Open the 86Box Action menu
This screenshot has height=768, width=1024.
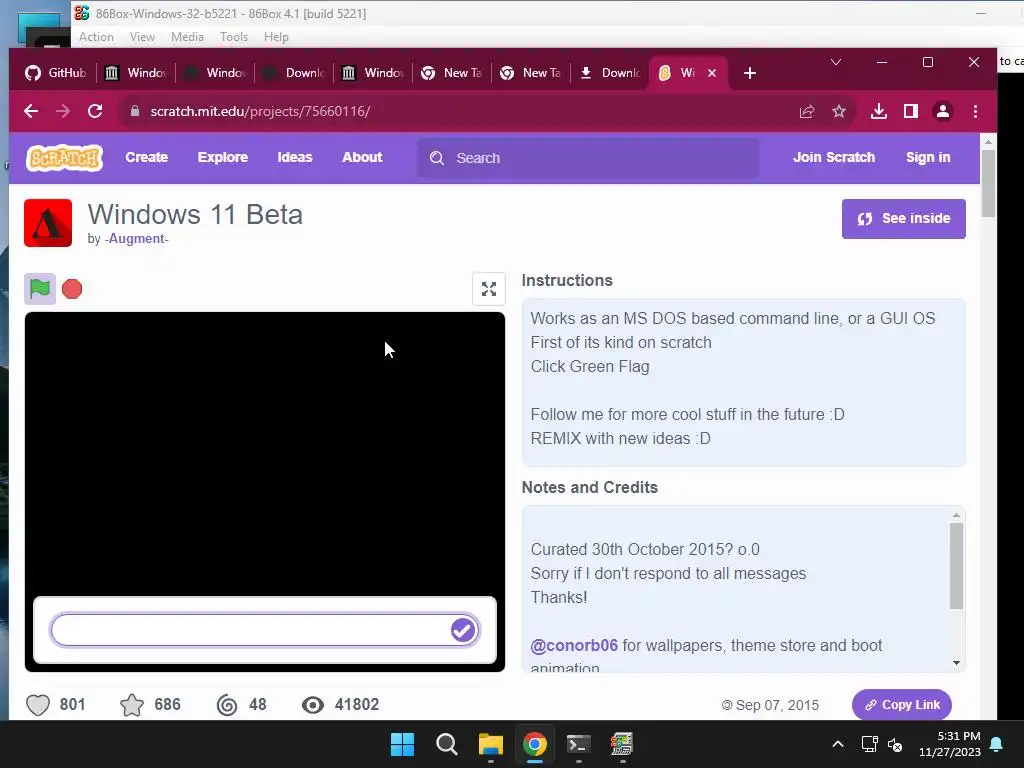pyautogui.click(x=96, y=37)
